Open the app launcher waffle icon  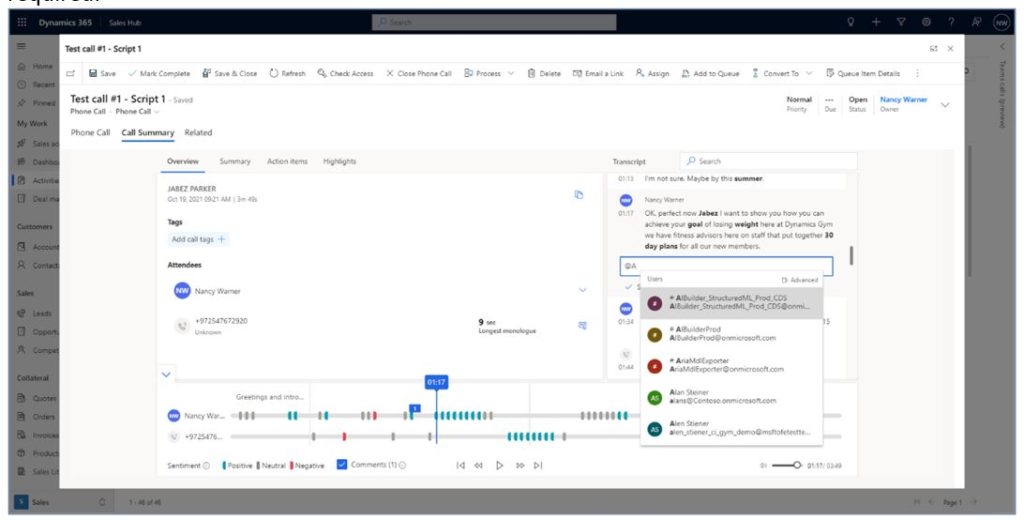click(22, 22)
